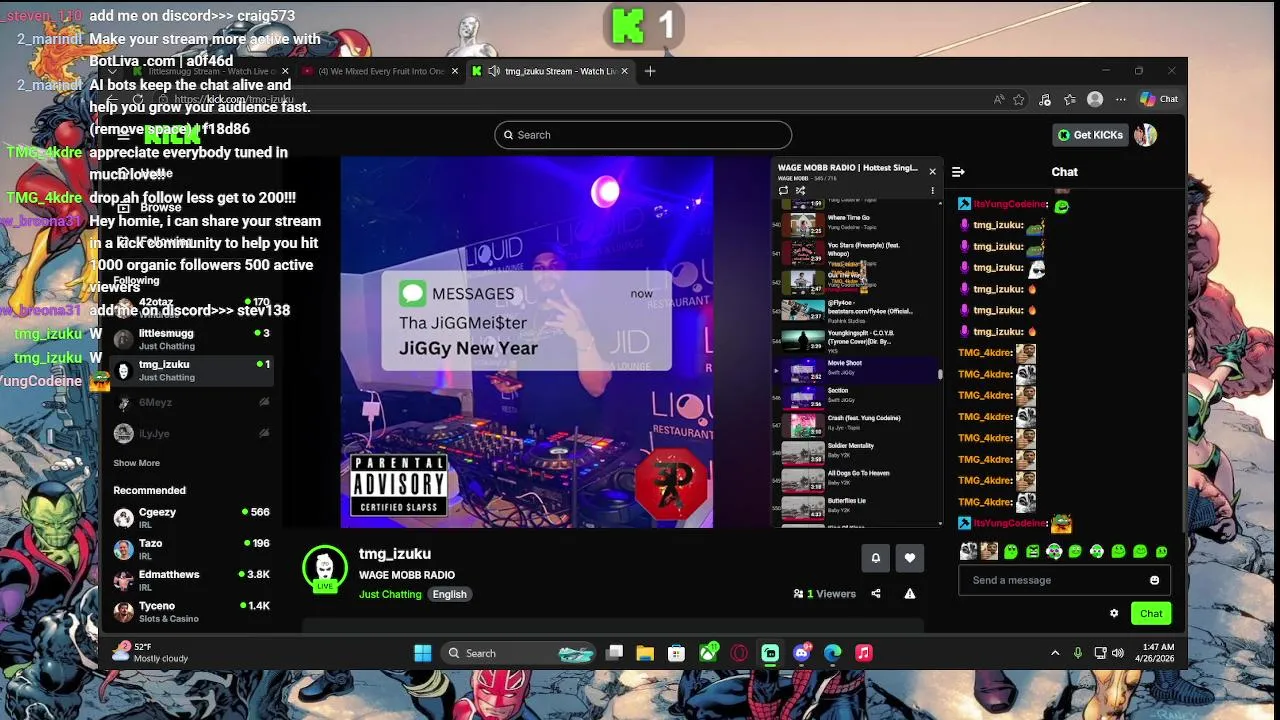Image resolution: width=1280 pixels, height=720 pixels.
Task: Open chat settings gear icon
Action: click(x=1114, y=614)
